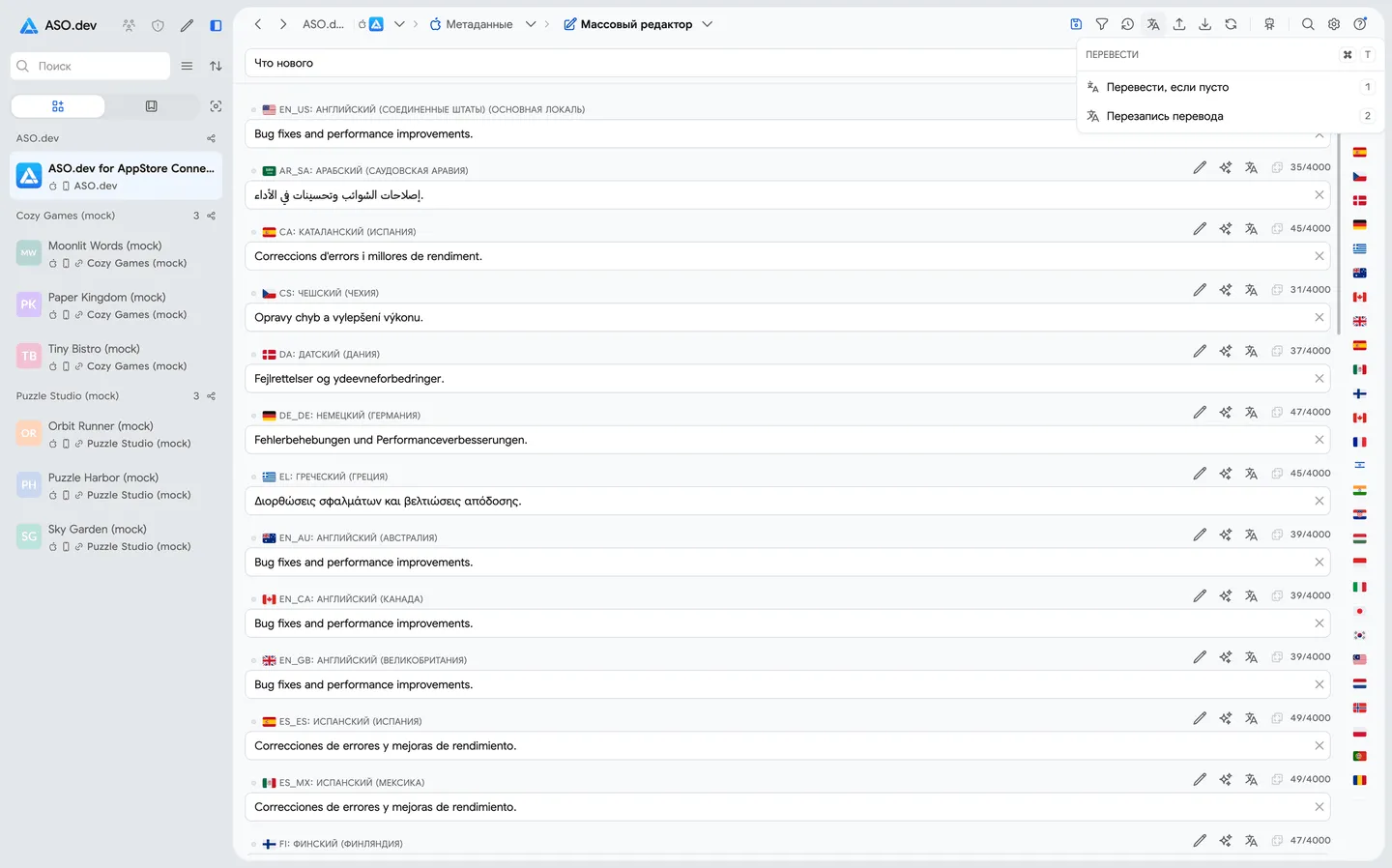The height and width of the screenshot is (868, 1392).
Task: Clear the DE_DE German text field
Action: point(1319,440)
